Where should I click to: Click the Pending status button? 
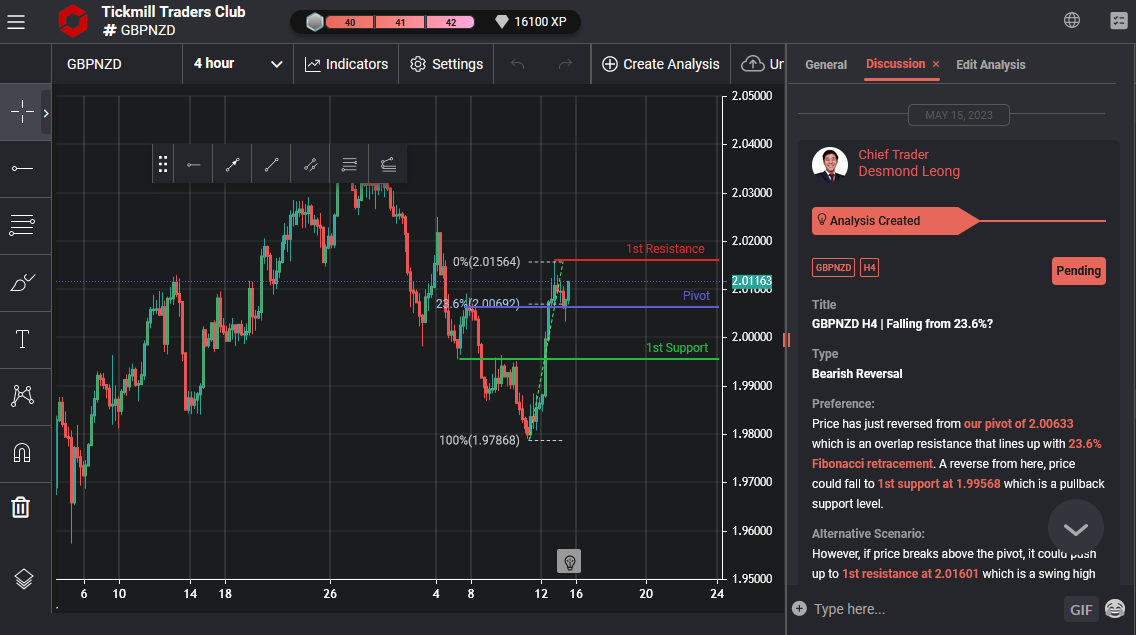tap(1078, 270)
